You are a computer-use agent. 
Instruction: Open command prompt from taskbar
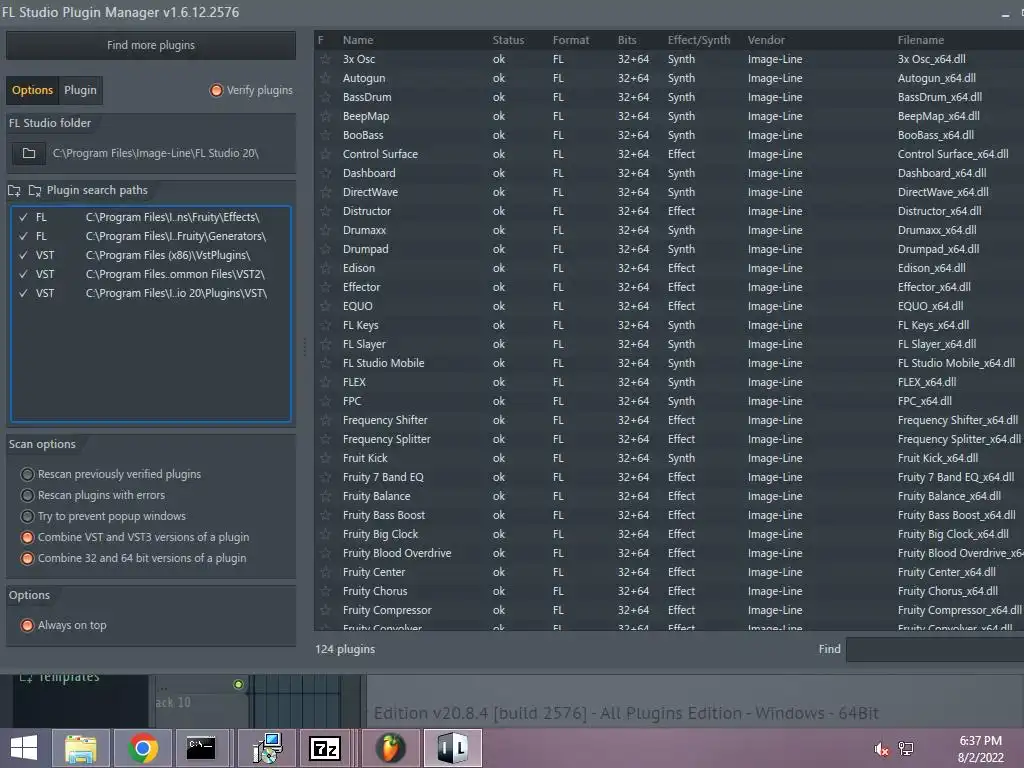click(x=200, y=748)
